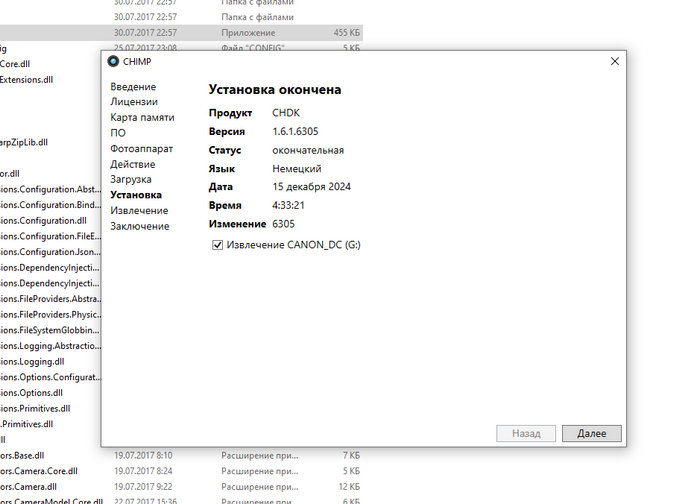Select Загрузка step in sidebar

point(131,179)
